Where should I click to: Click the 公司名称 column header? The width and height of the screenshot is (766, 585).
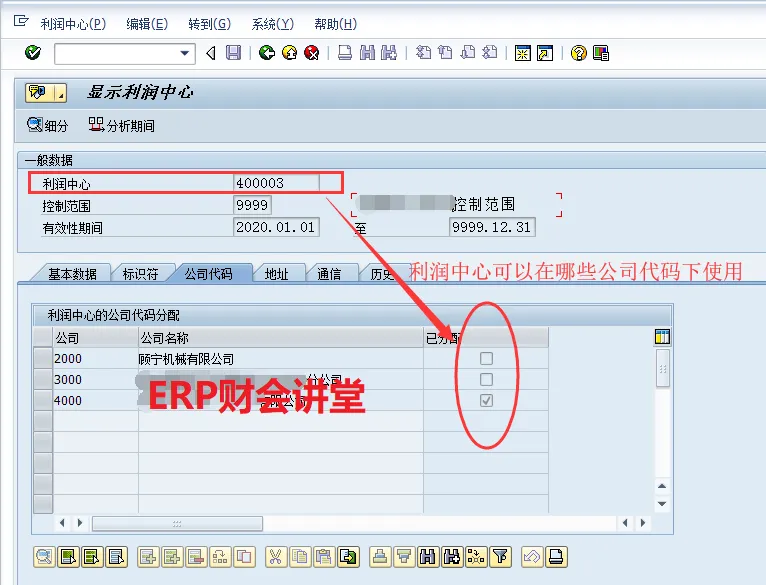pyautogui.click(x=281, y=338)
